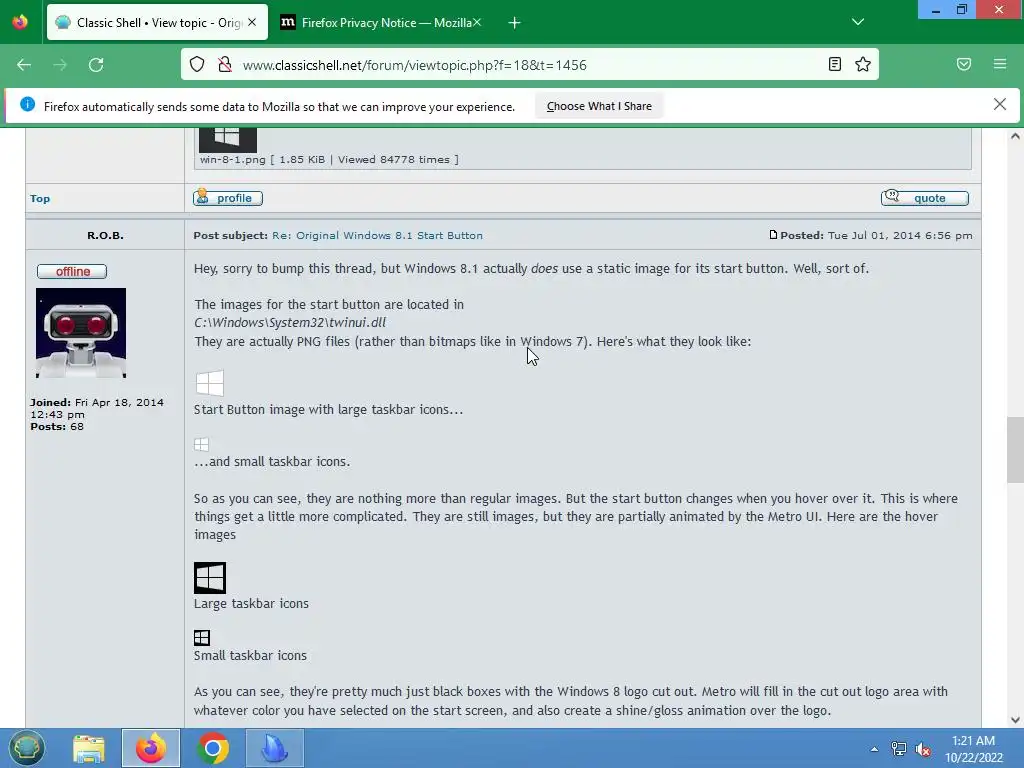Close the Classic Shell tab
The image size is (1024, 768).
pos(252,22)
